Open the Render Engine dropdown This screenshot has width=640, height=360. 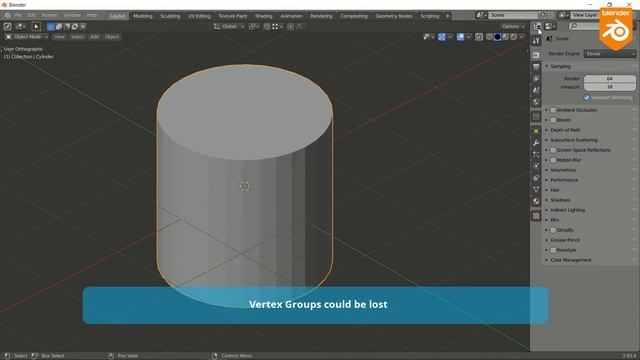tap(610, 54)
